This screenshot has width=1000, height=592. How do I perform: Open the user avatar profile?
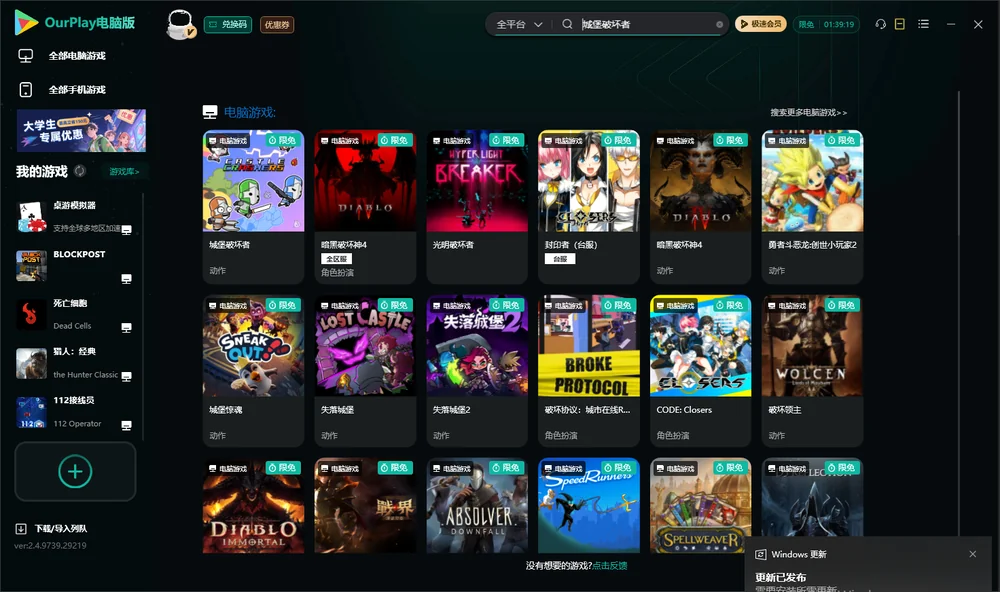pos(180,25)
